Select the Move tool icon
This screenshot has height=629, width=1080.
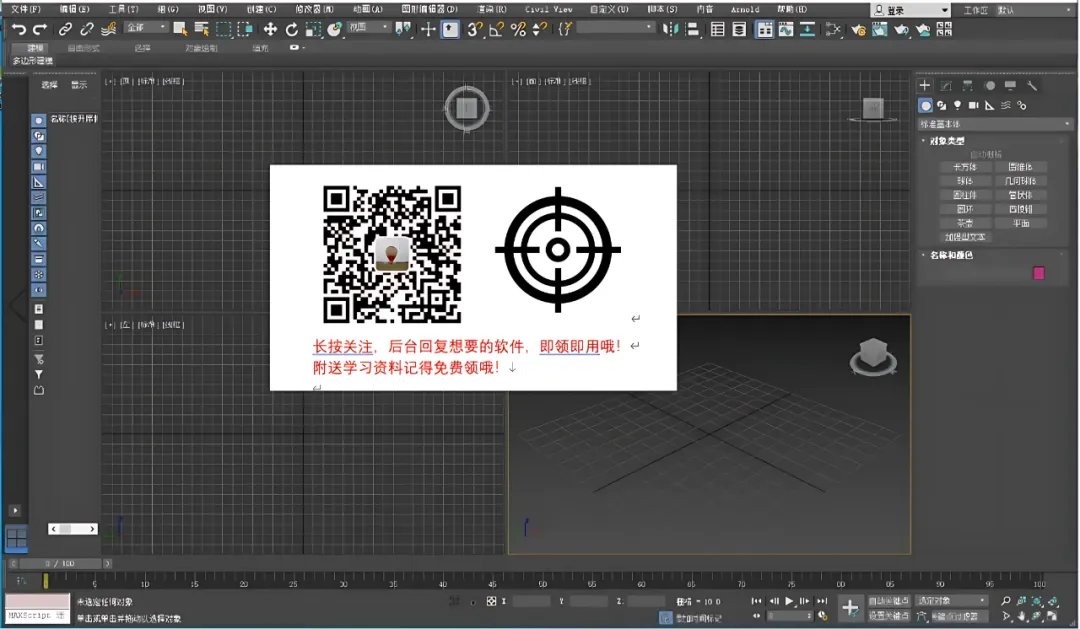270,29
